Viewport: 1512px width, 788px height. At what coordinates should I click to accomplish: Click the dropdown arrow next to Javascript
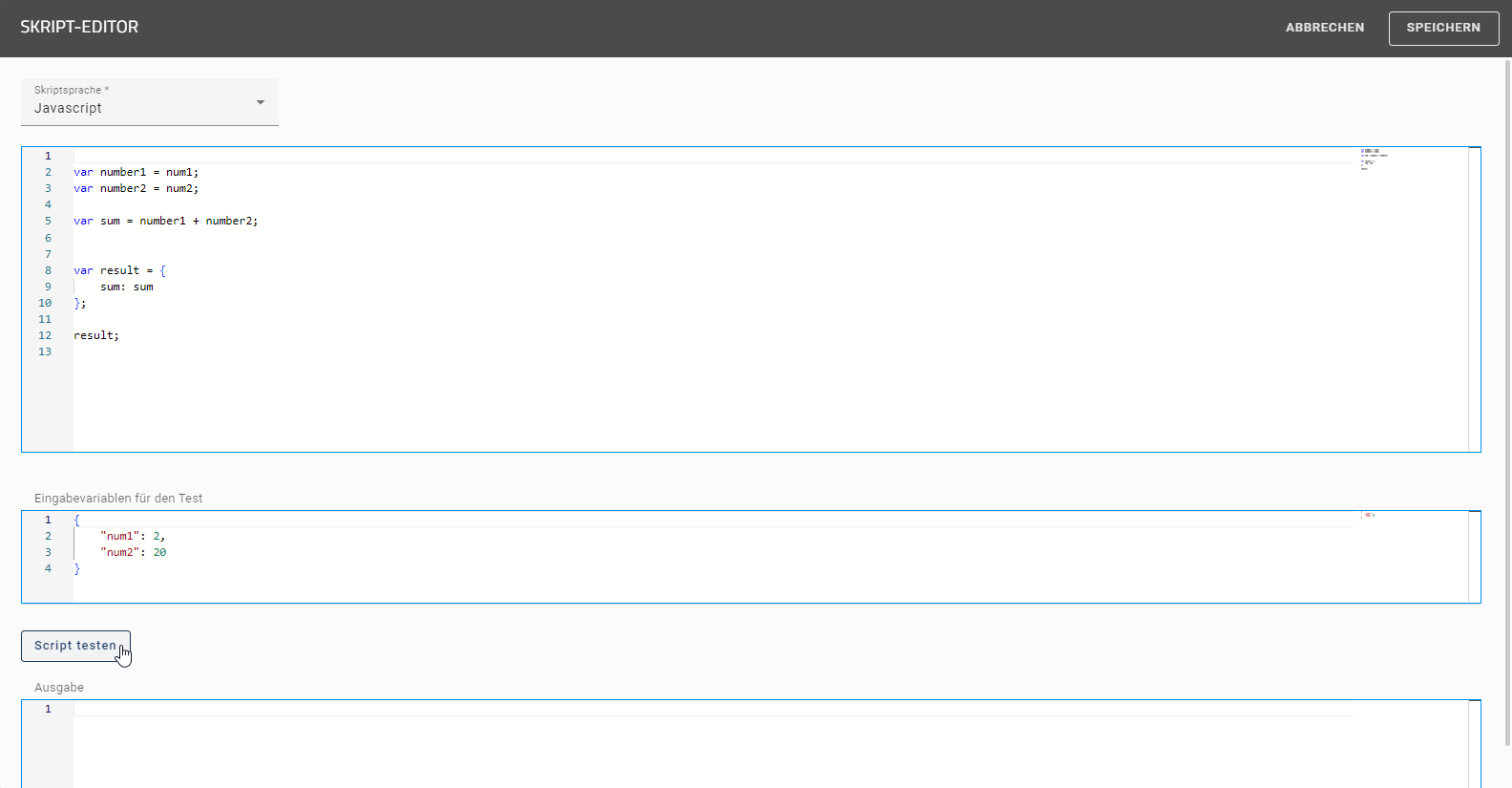tap(259, 102)
